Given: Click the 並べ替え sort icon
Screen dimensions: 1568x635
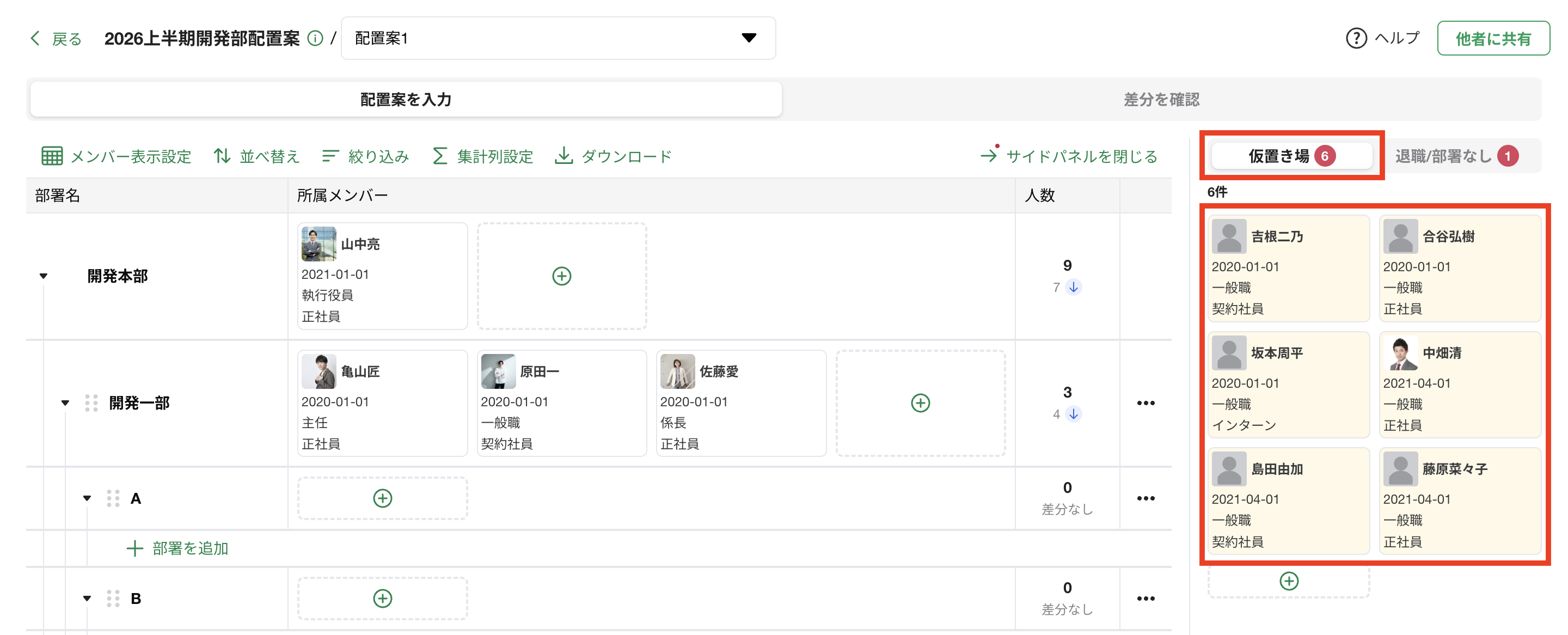Looking at the screenshot, I should coord(222,156).
